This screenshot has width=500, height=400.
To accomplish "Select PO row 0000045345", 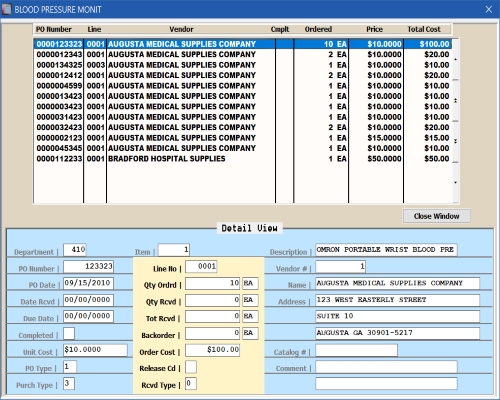I will point(243,148).
